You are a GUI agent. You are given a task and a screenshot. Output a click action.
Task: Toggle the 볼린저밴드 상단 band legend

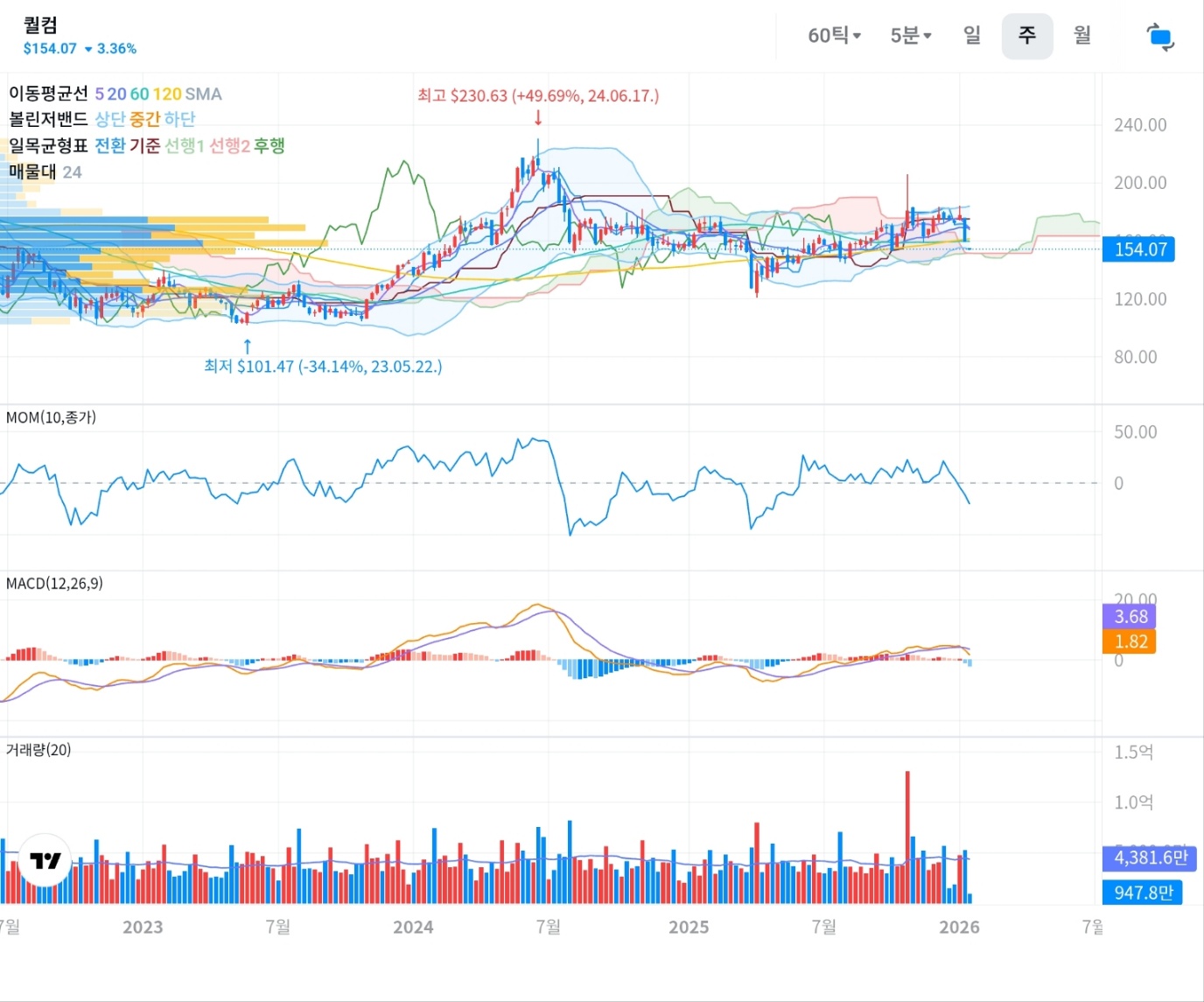pyautogui.click(x=110, y=119)
